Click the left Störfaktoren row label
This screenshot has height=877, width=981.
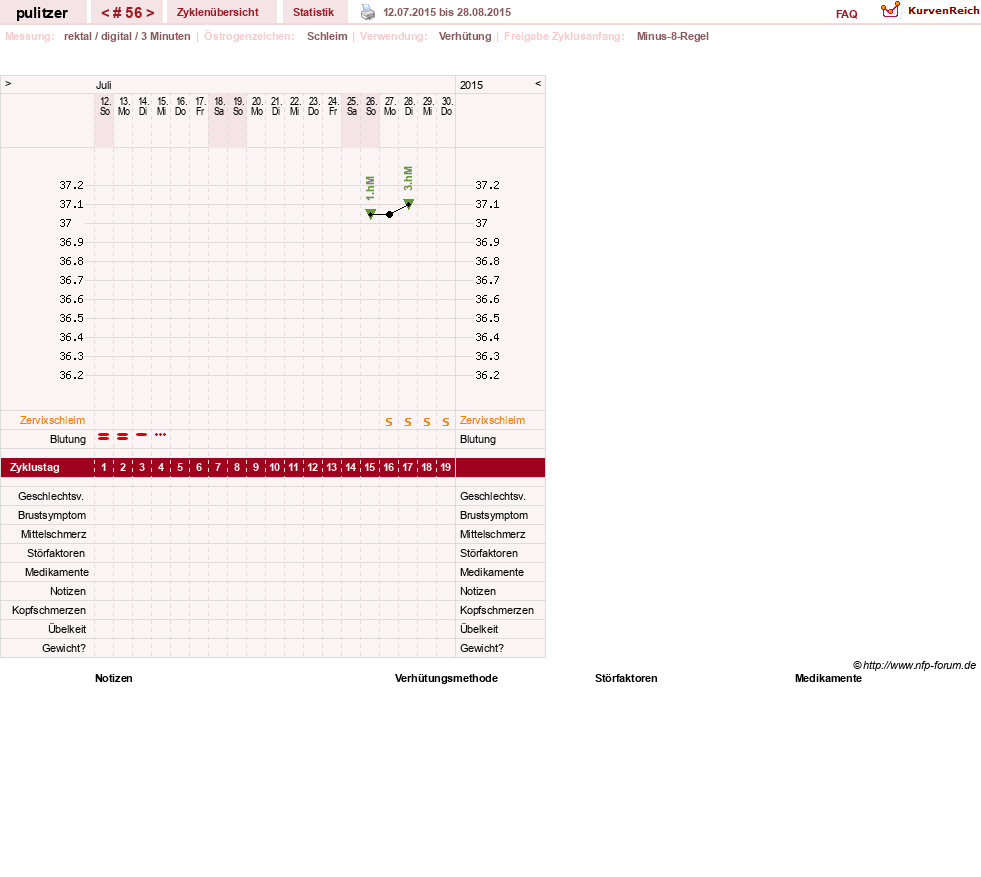[56, 553]
